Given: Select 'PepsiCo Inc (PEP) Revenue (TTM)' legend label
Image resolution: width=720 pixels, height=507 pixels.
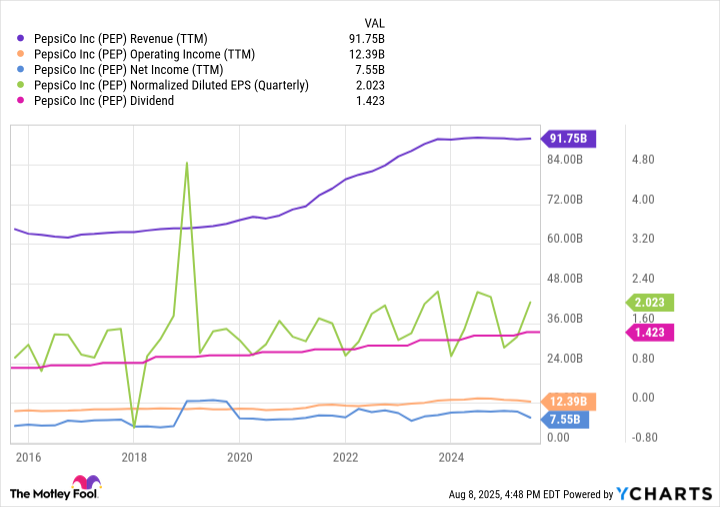Looking at the screenshot, I should [x=121, y=39].
